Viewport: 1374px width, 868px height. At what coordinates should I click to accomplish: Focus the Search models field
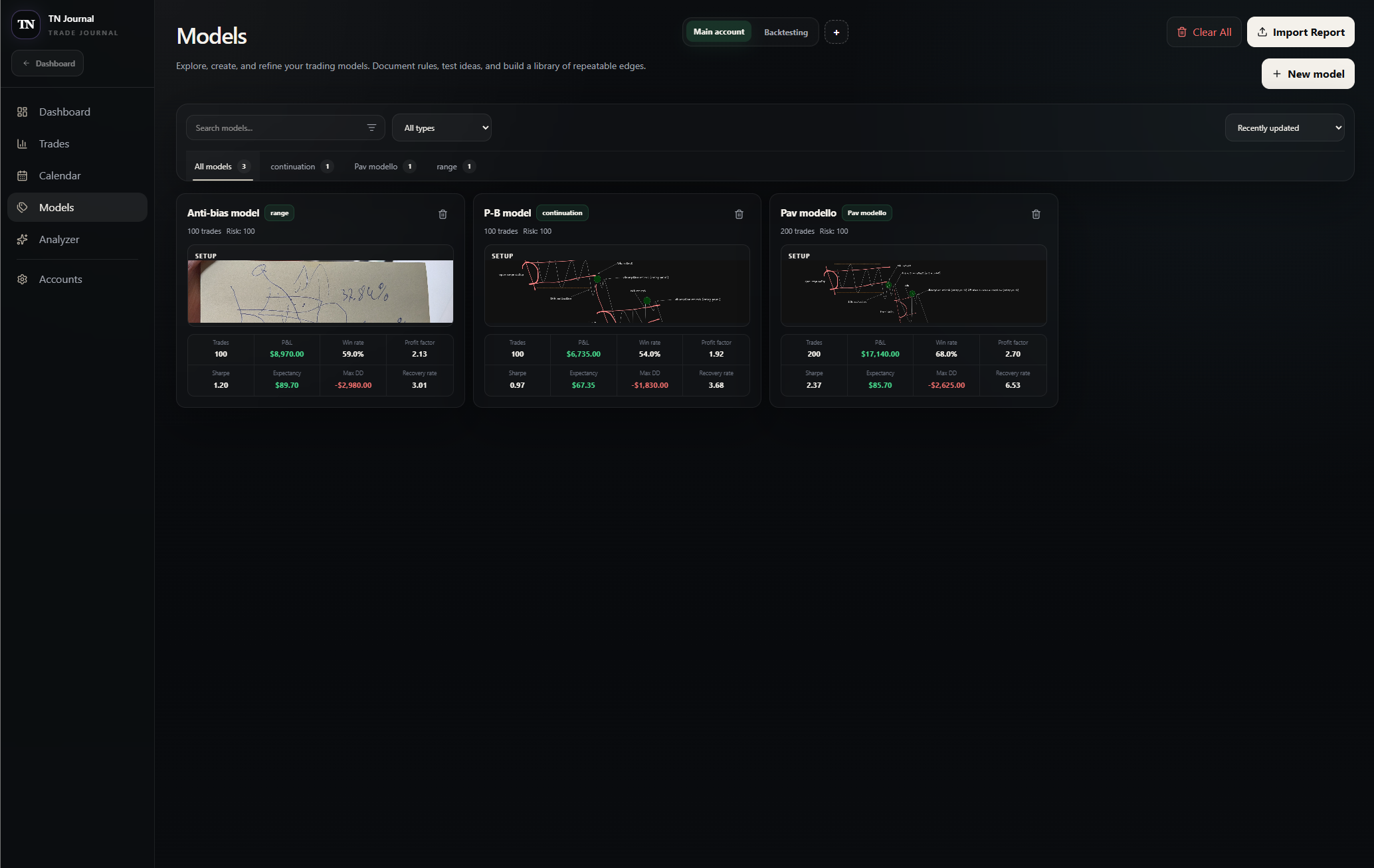[x=286, y=128]
